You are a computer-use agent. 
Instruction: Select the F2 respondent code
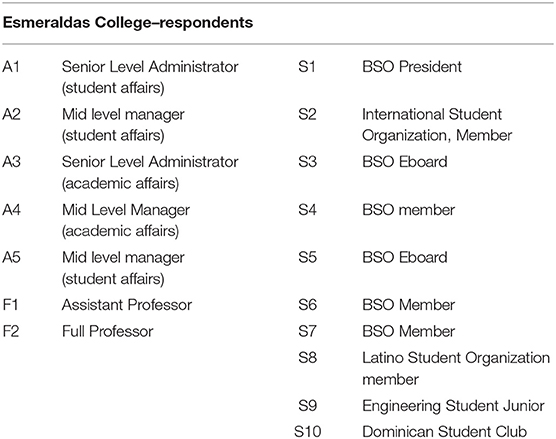11,331
